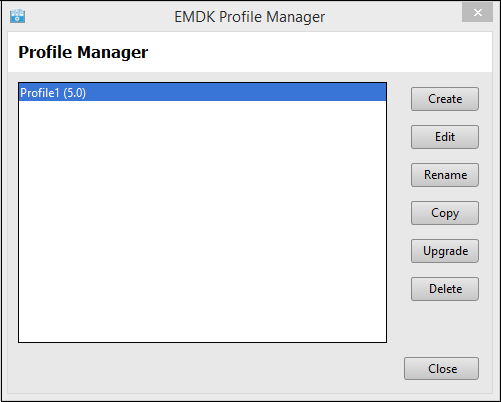
Task: Delete the highlighted Profile1 entry
Action: (445, 289)
